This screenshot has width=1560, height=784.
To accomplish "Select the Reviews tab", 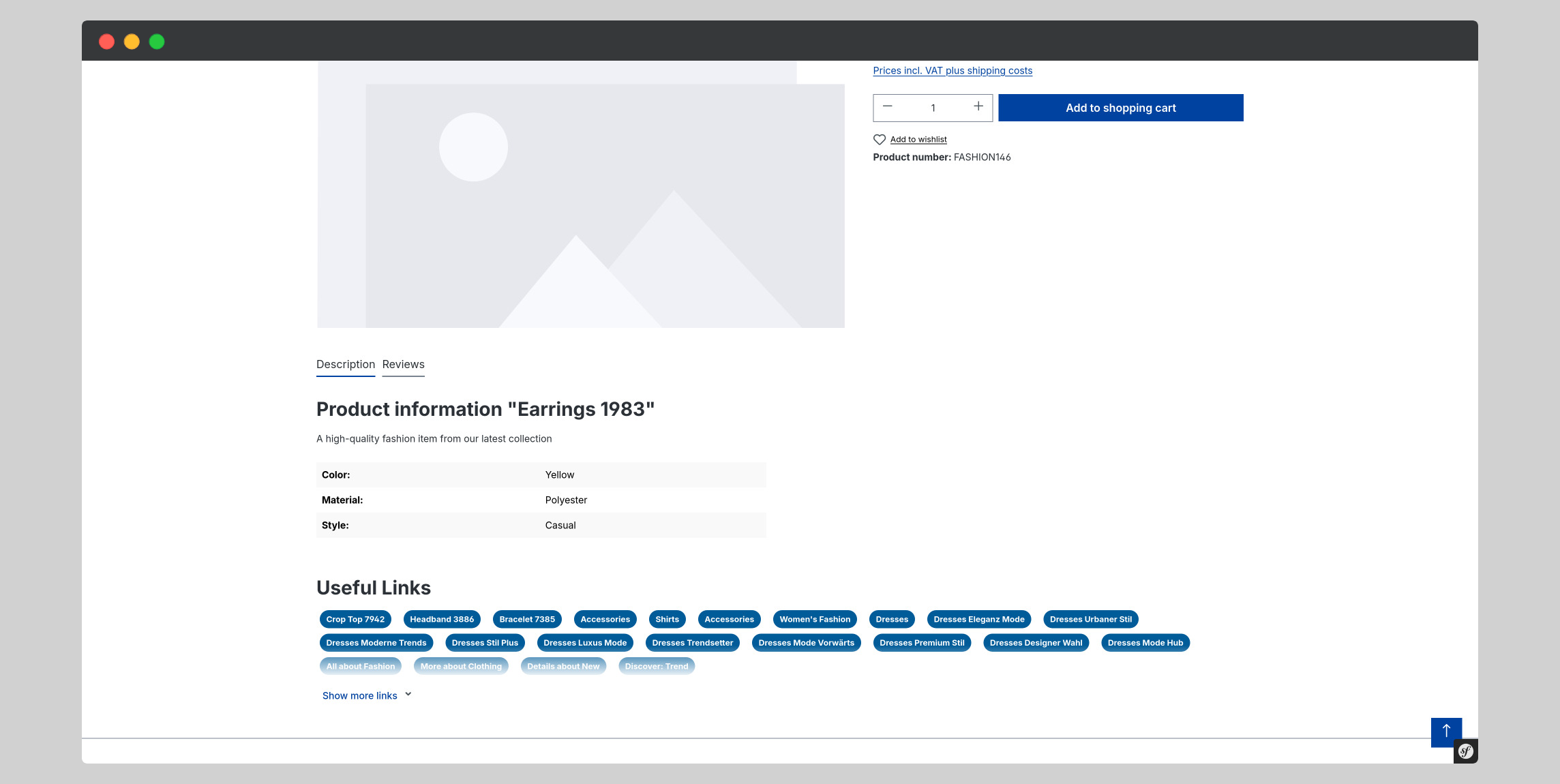I will (403, 363).
